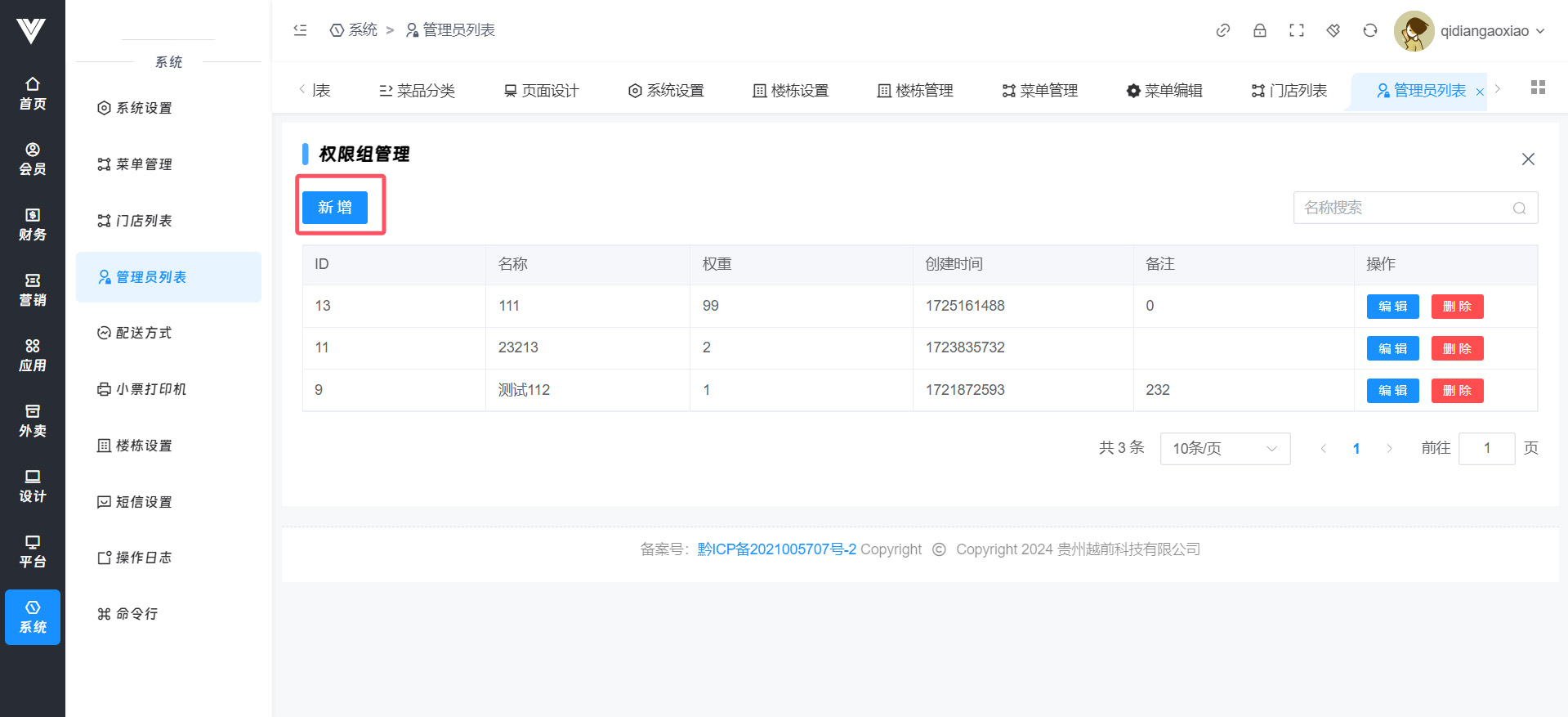Go to 首页 in left navigation
This screenshot has width=1568, height=717.
33,93
